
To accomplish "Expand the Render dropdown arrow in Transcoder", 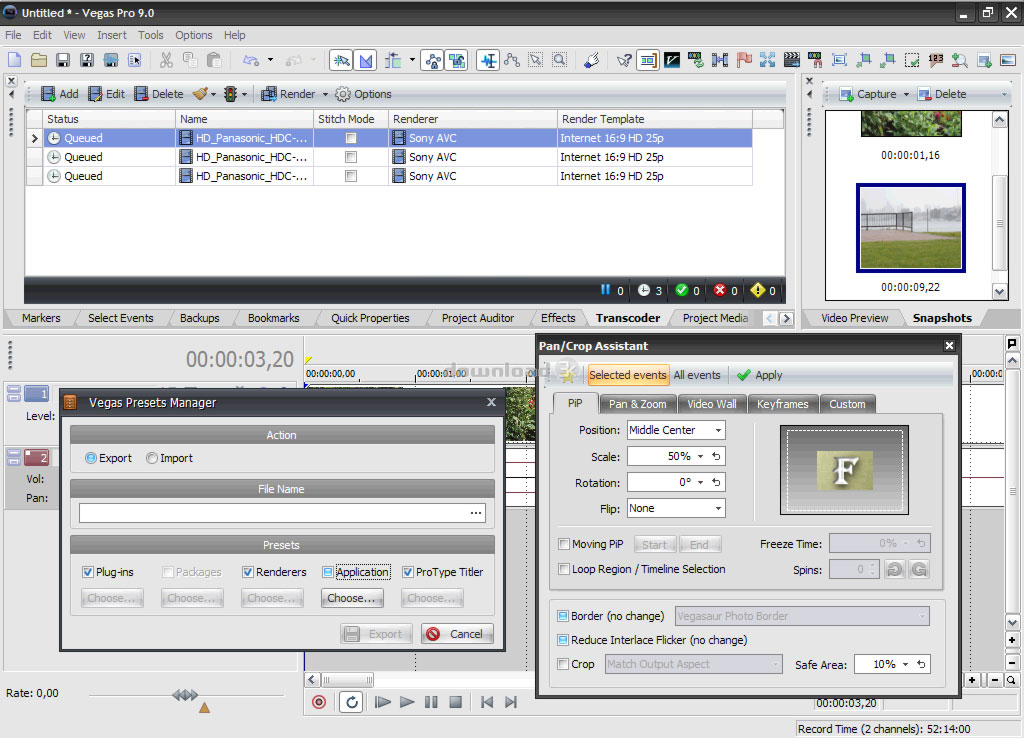I will coord(325,95).
